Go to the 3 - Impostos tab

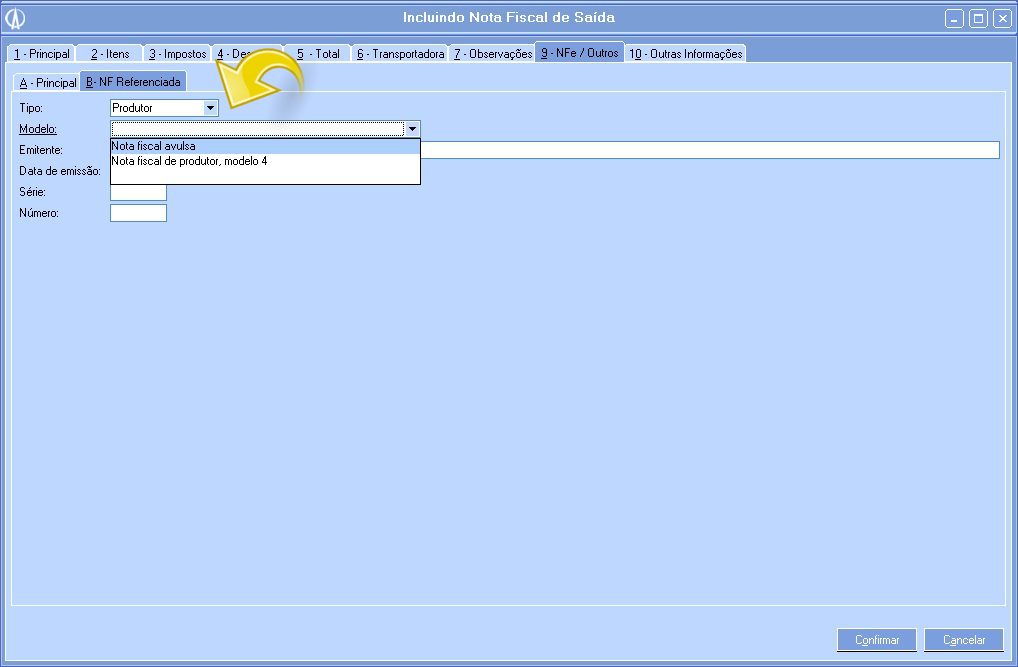(177, 54)
